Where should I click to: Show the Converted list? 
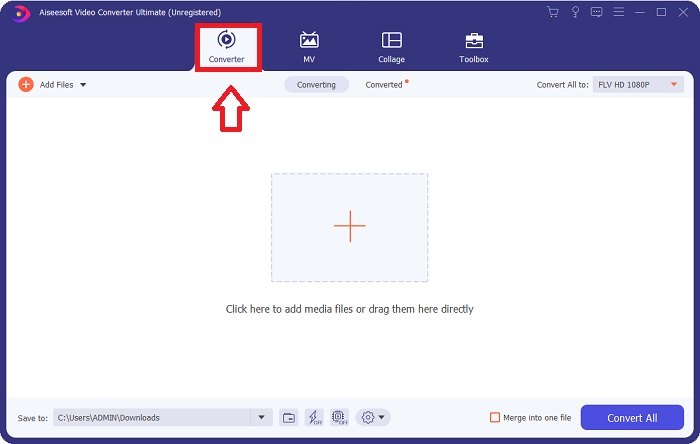point(384,85)
